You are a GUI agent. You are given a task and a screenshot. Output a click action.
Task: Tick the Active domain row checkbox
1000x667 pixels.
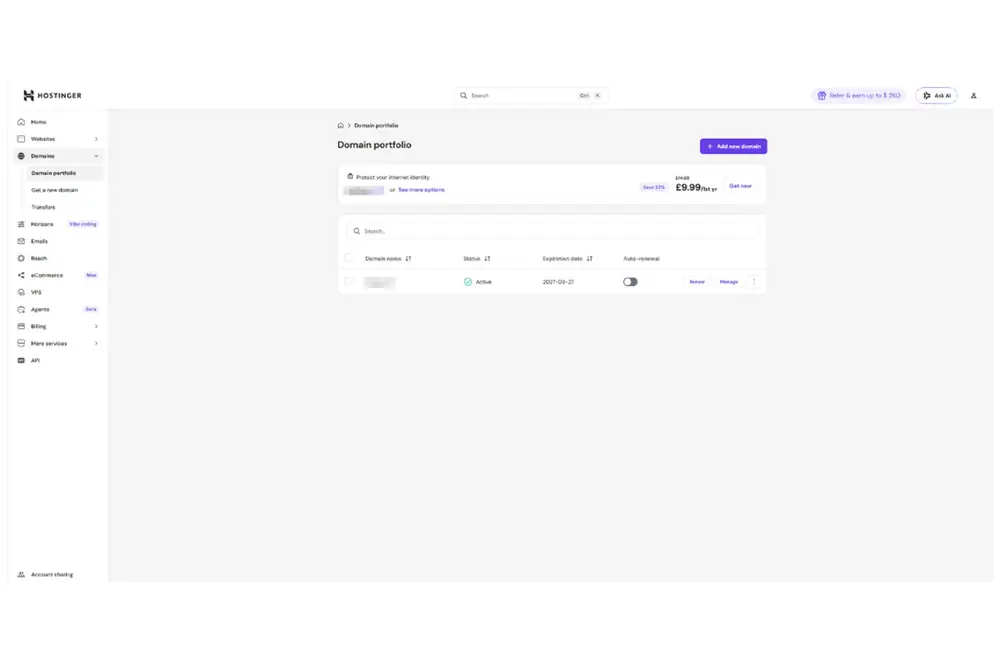[x=348, y=281]
